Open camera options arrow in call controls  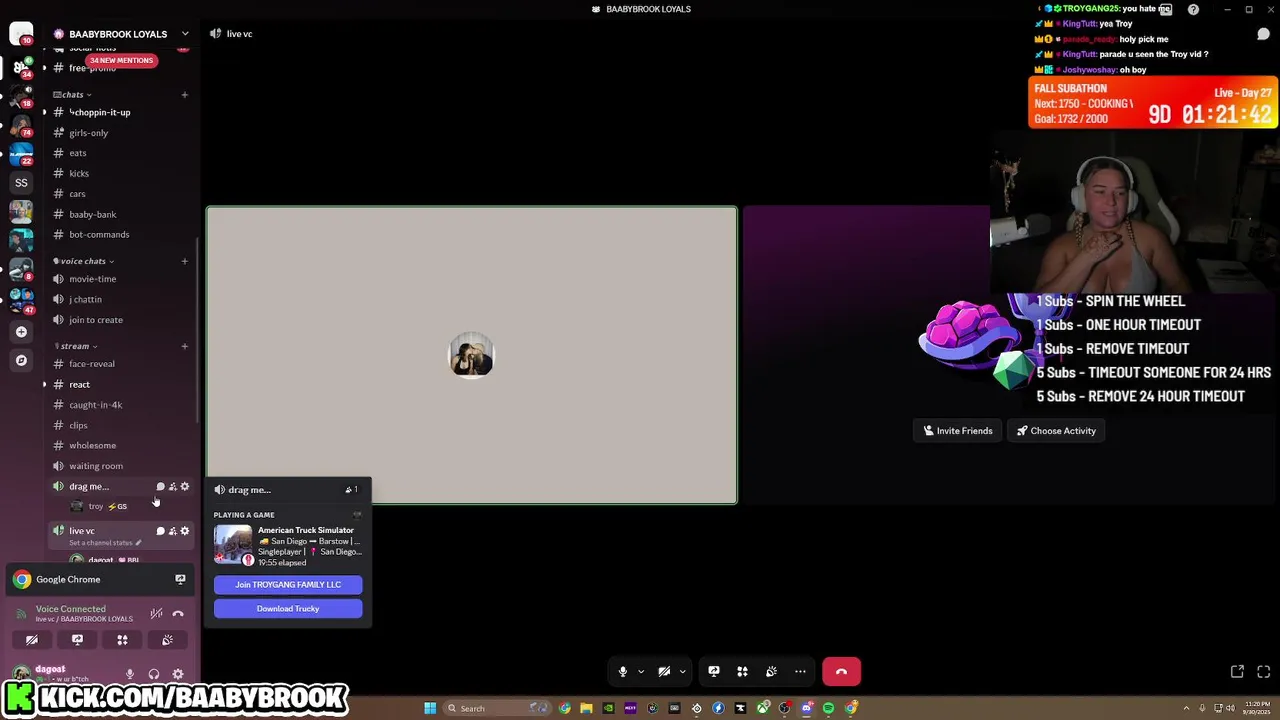[x=682, y=672]
